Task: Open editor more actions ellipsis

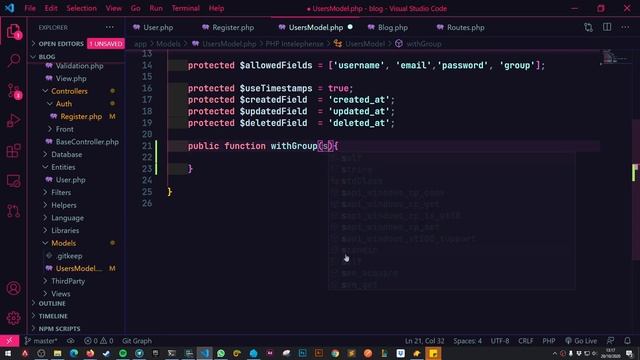Action: point(625,27)
